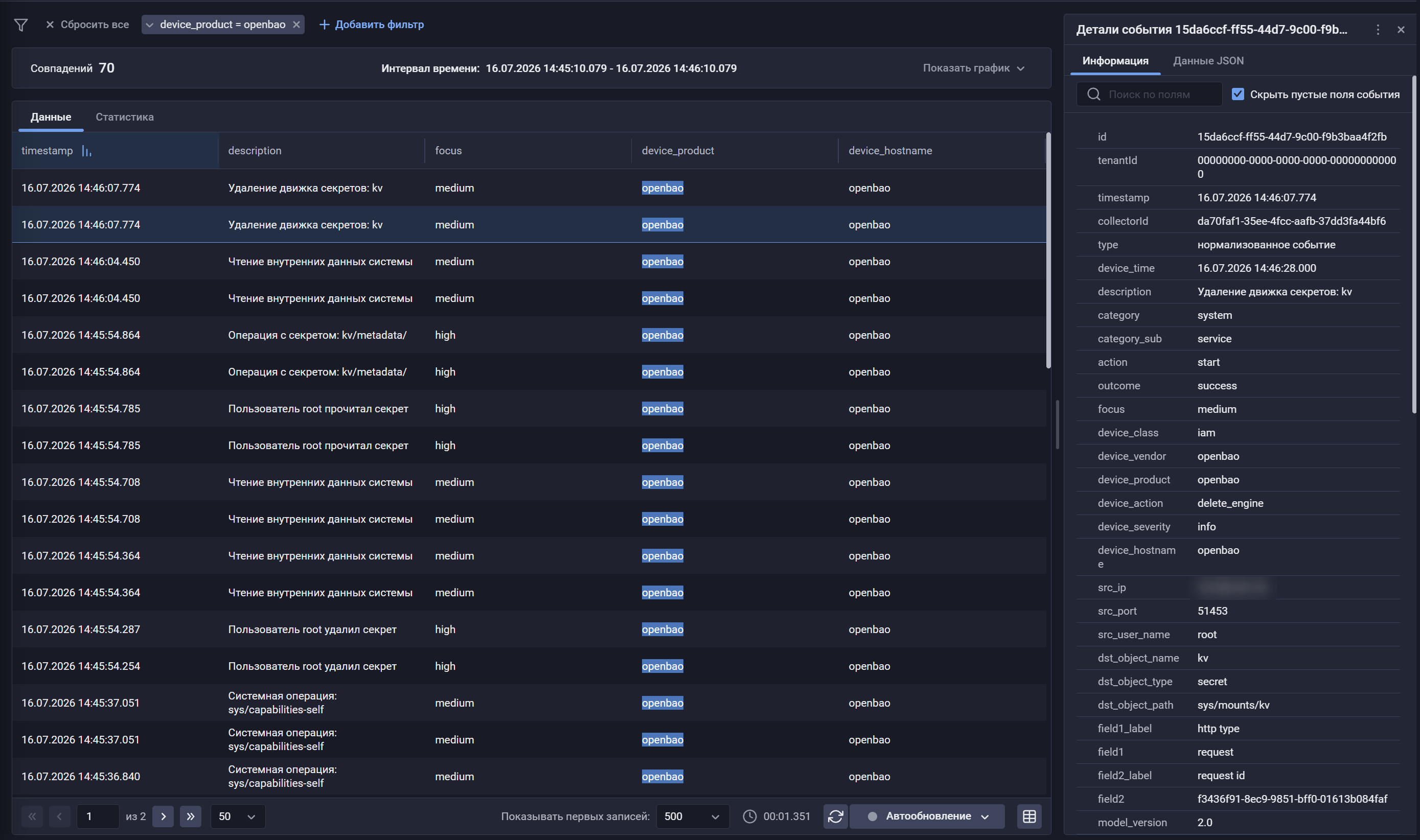Click the description column header
The height and width of the screenshot is (840, 1420).
(x=255, y=151)
